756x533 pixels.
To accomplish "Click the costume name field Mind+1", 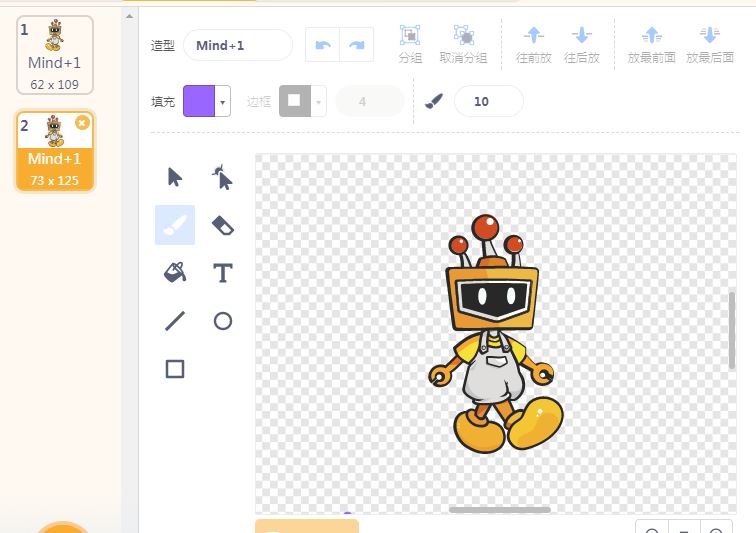I will (238, 45).
